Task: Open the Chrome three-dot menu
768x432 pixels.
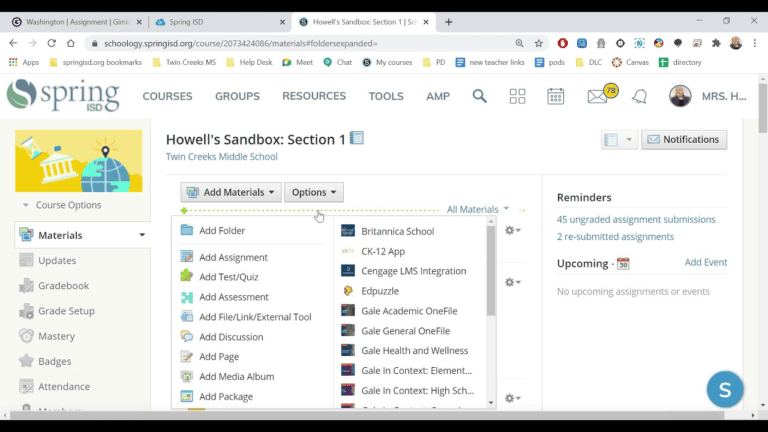Action: (755, 43)
